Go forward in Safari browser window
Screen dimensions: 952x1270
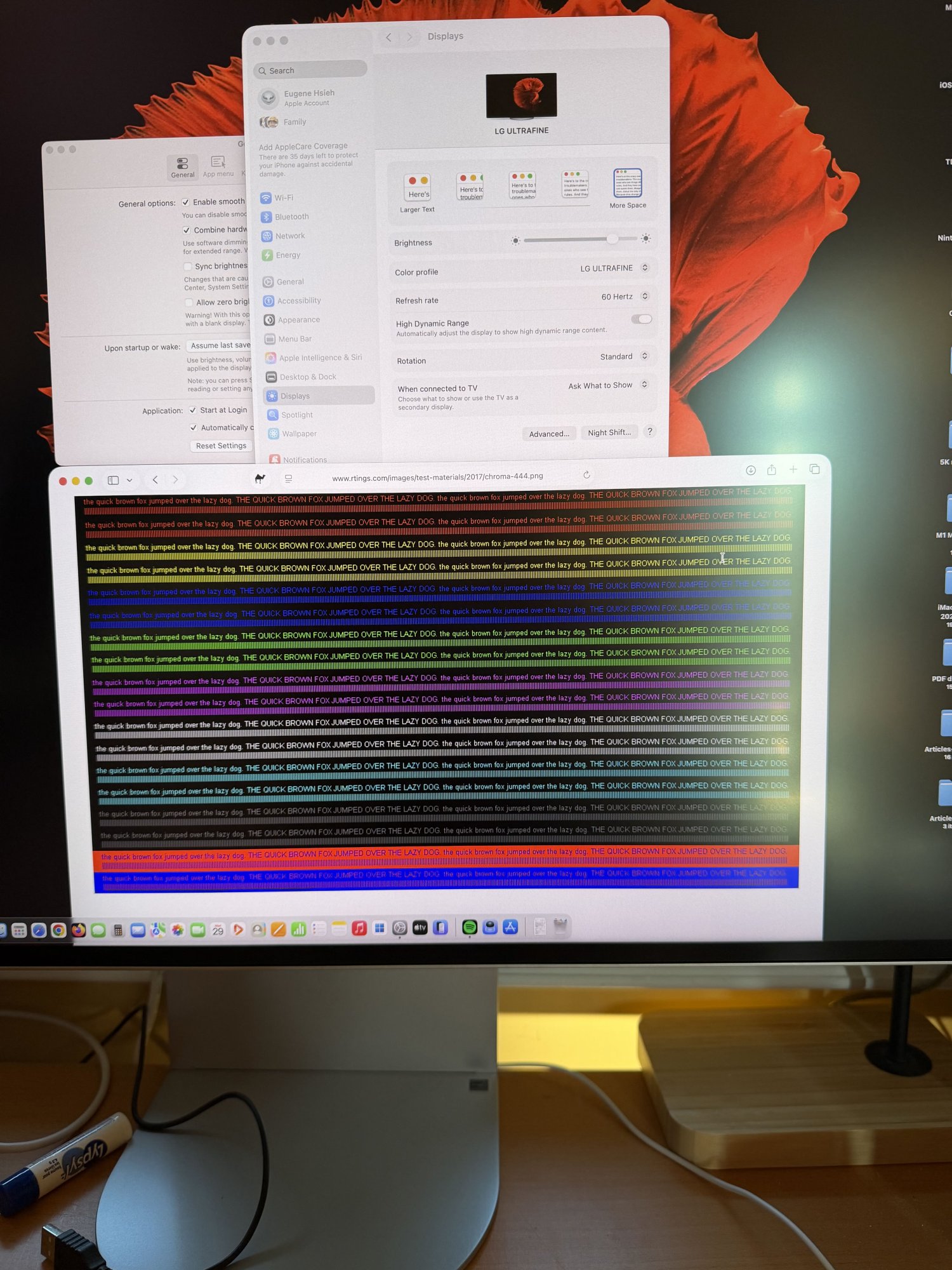pyautogui.click(x=175, y=480)
